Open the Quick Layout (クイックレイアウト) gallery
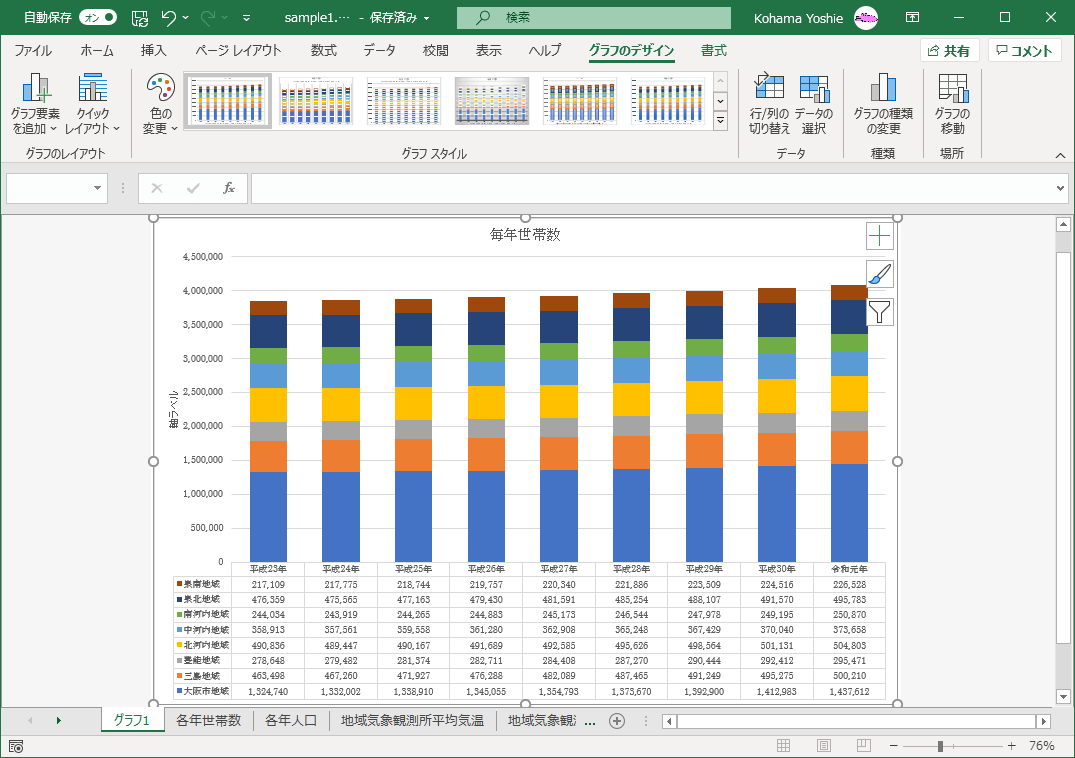Viewport: 1075px width, 758px height. point(92,90)
